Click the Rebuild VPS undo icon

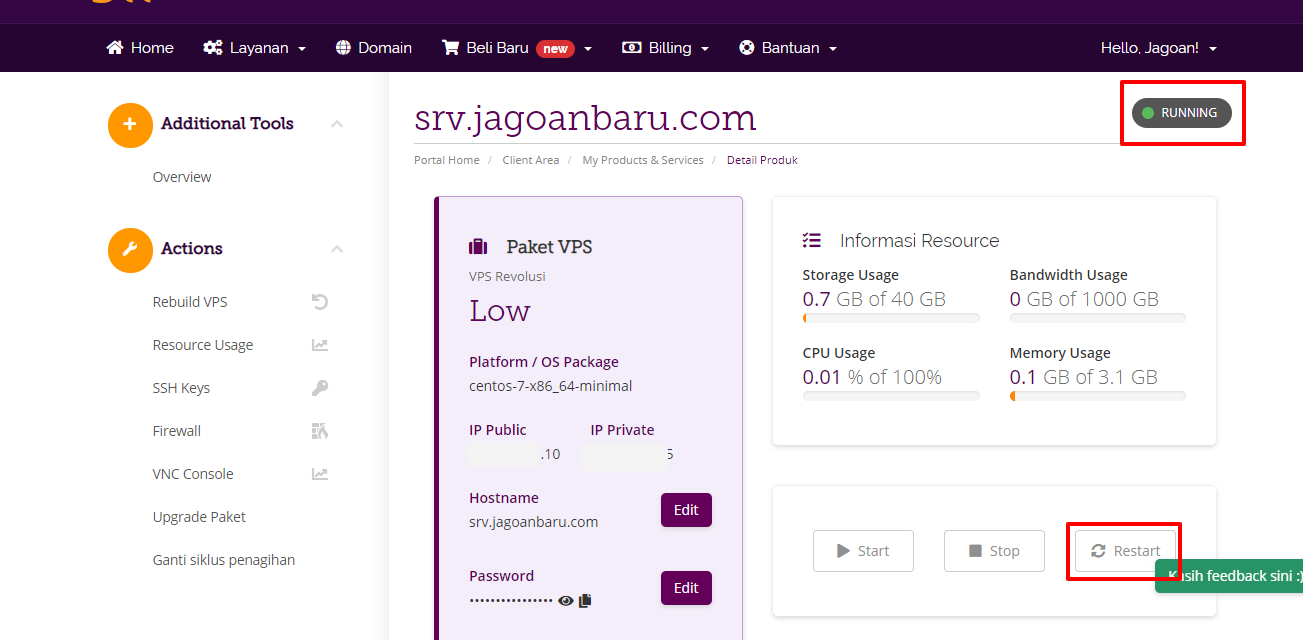[320, 302]
